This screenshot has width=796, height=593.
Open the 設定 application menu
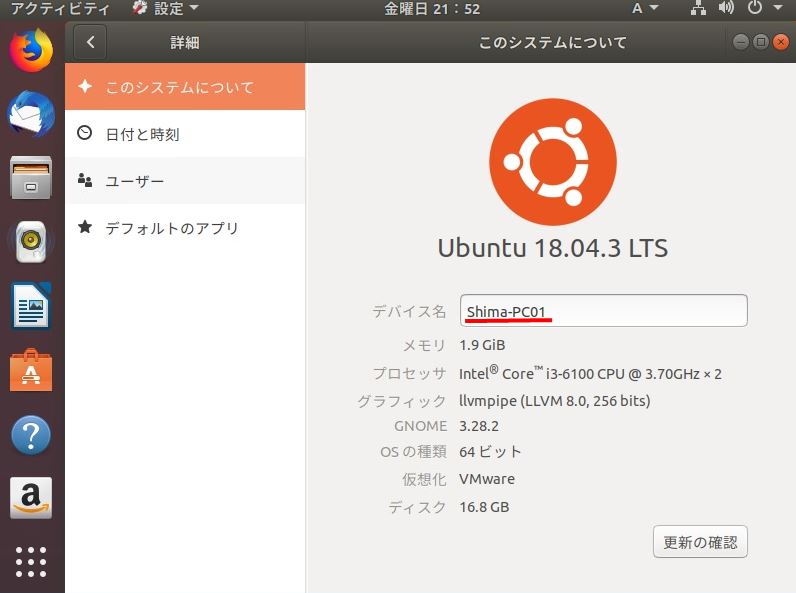click(x=165, y=8)
